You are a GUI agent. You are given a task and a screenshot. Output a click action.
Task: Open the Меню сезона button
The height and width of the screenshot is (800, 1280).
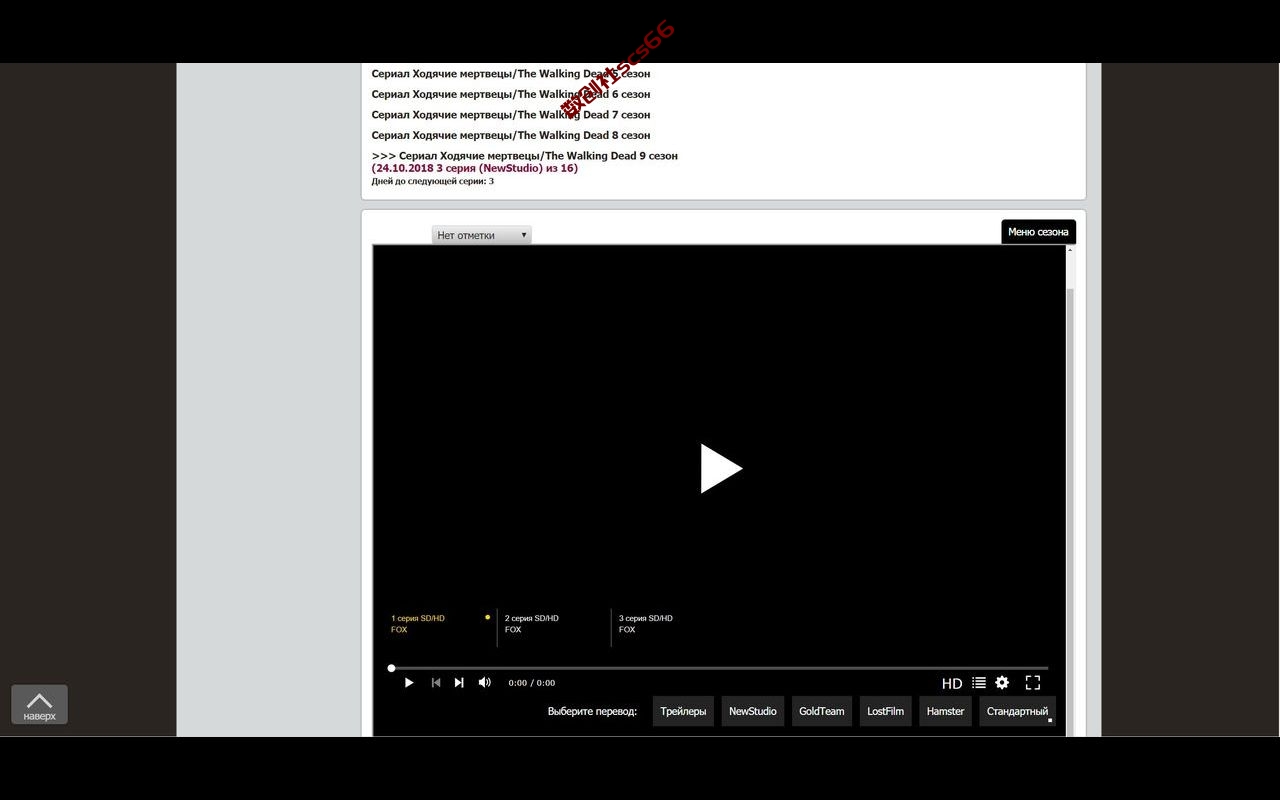point(1038,232)
